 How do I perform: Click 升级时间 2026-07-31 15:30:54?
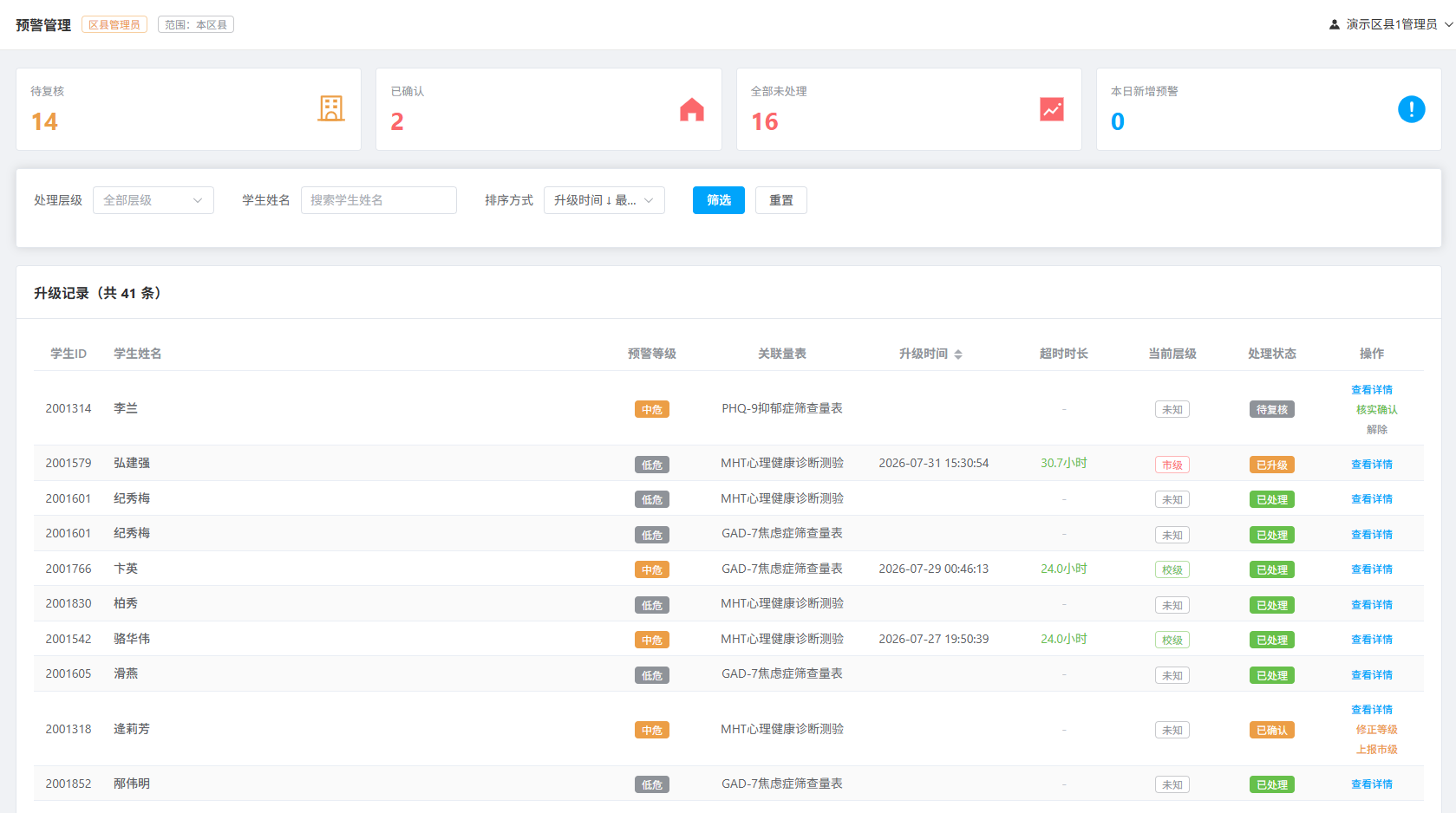[934, 463]
